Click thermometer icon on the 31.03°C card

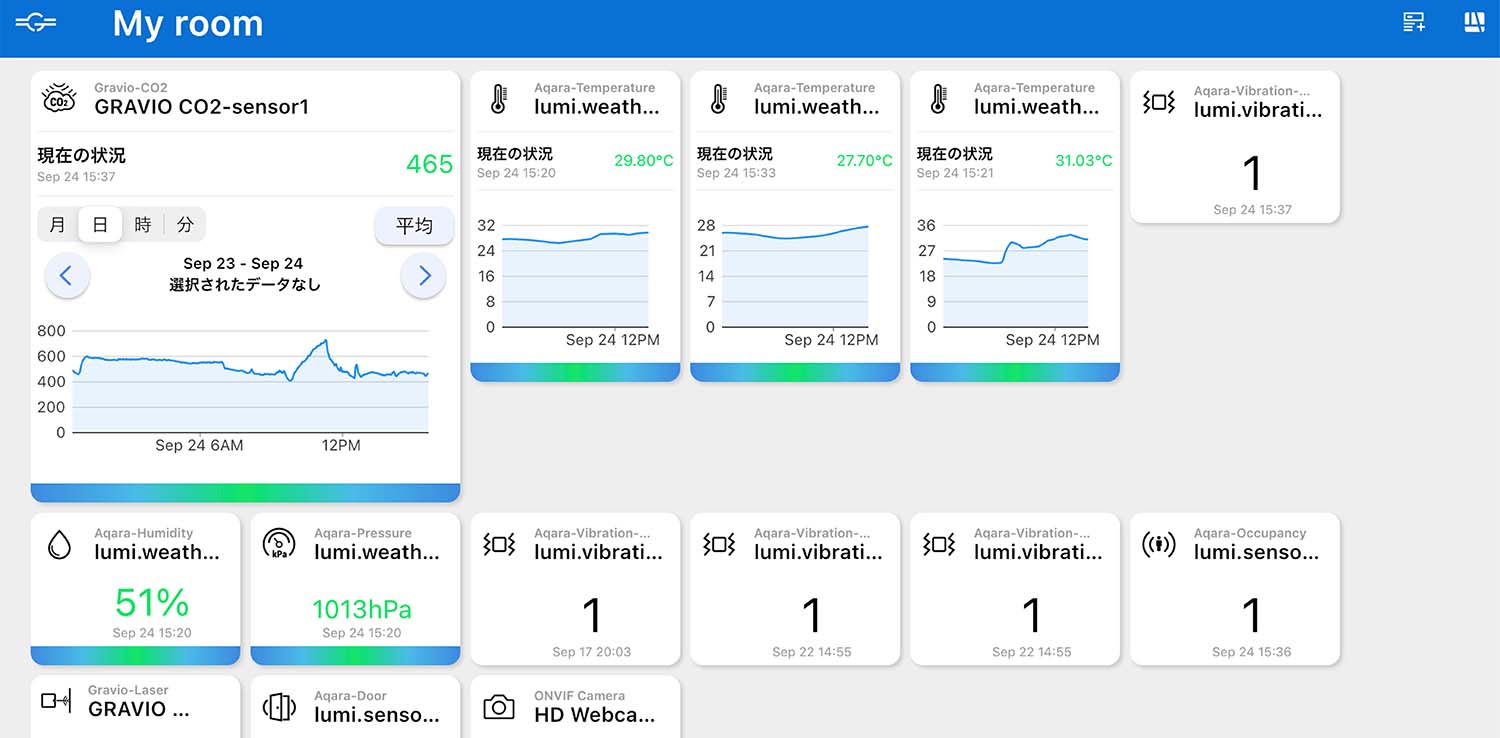(x=938, y=98)
